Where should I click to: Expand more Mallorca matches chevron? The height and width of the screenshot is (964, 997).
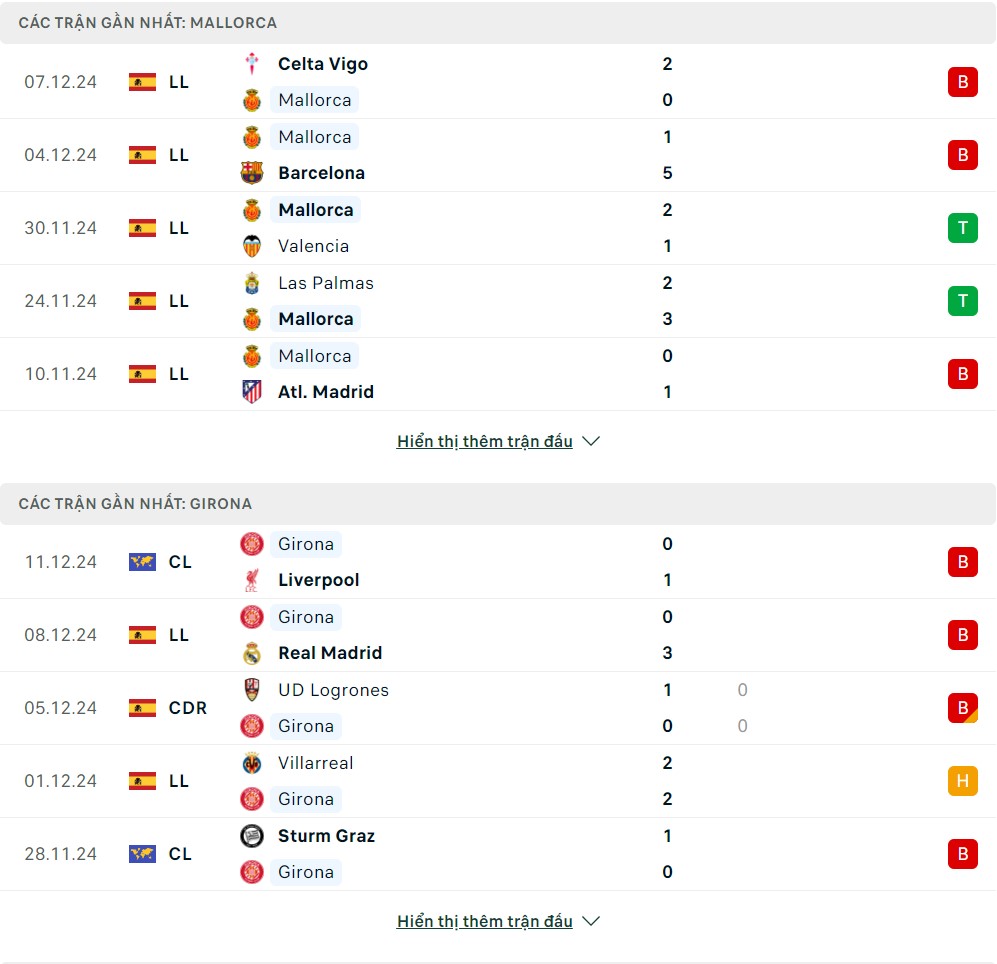[x=591, y=442]
